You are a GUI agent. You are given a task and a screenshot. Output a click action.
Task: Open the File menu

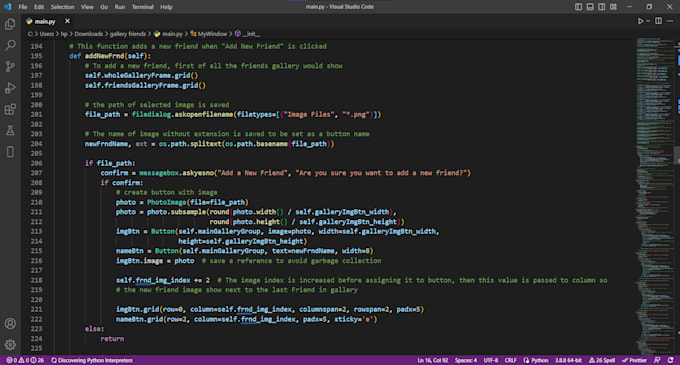point(23,7)
